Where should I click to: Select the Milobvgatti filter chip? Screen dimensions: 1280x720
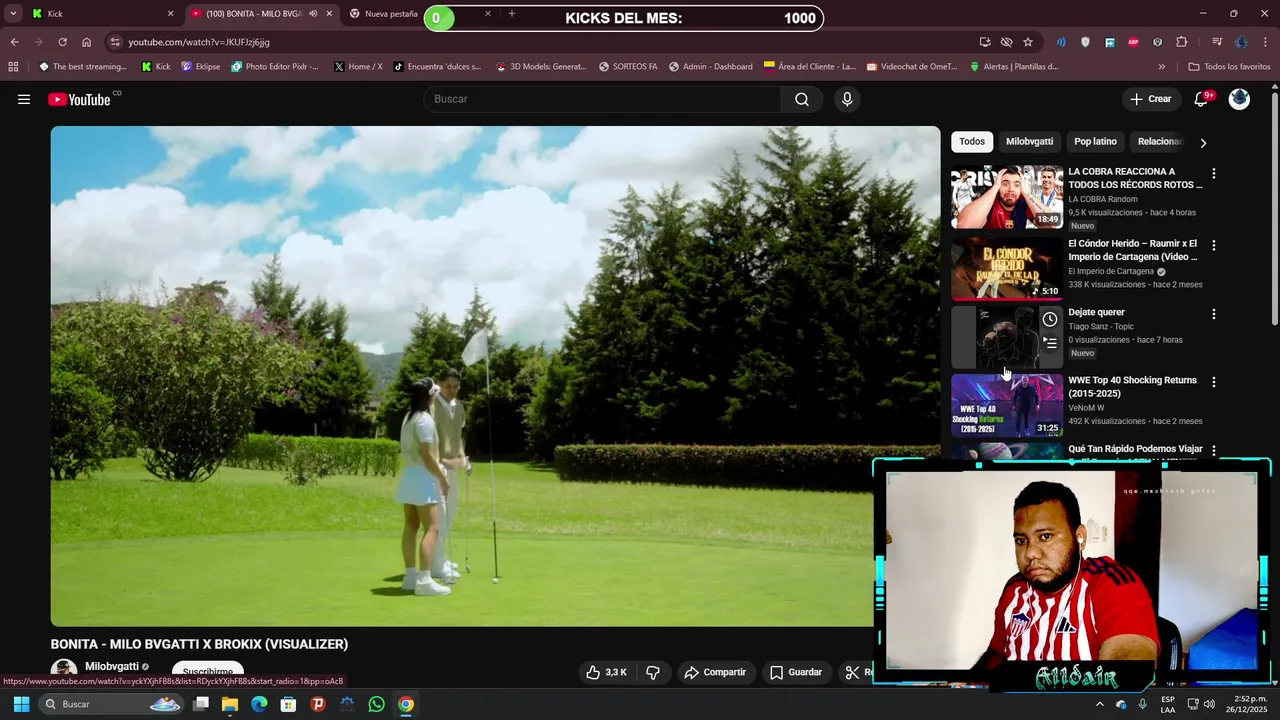pyautogui.click(x=1029, y=142)
